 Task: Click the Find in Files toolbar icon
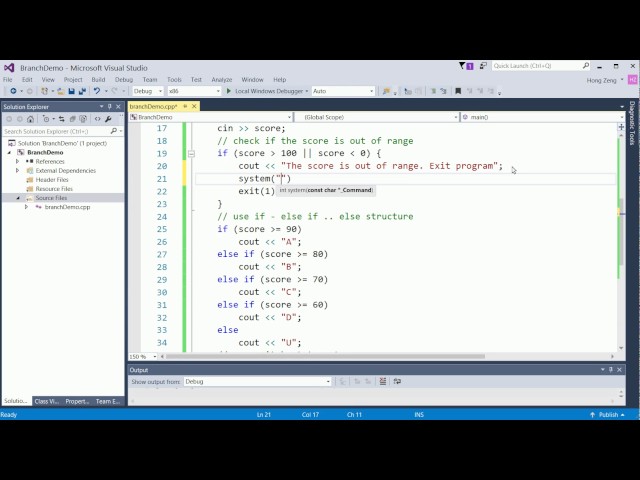point(386,91)
